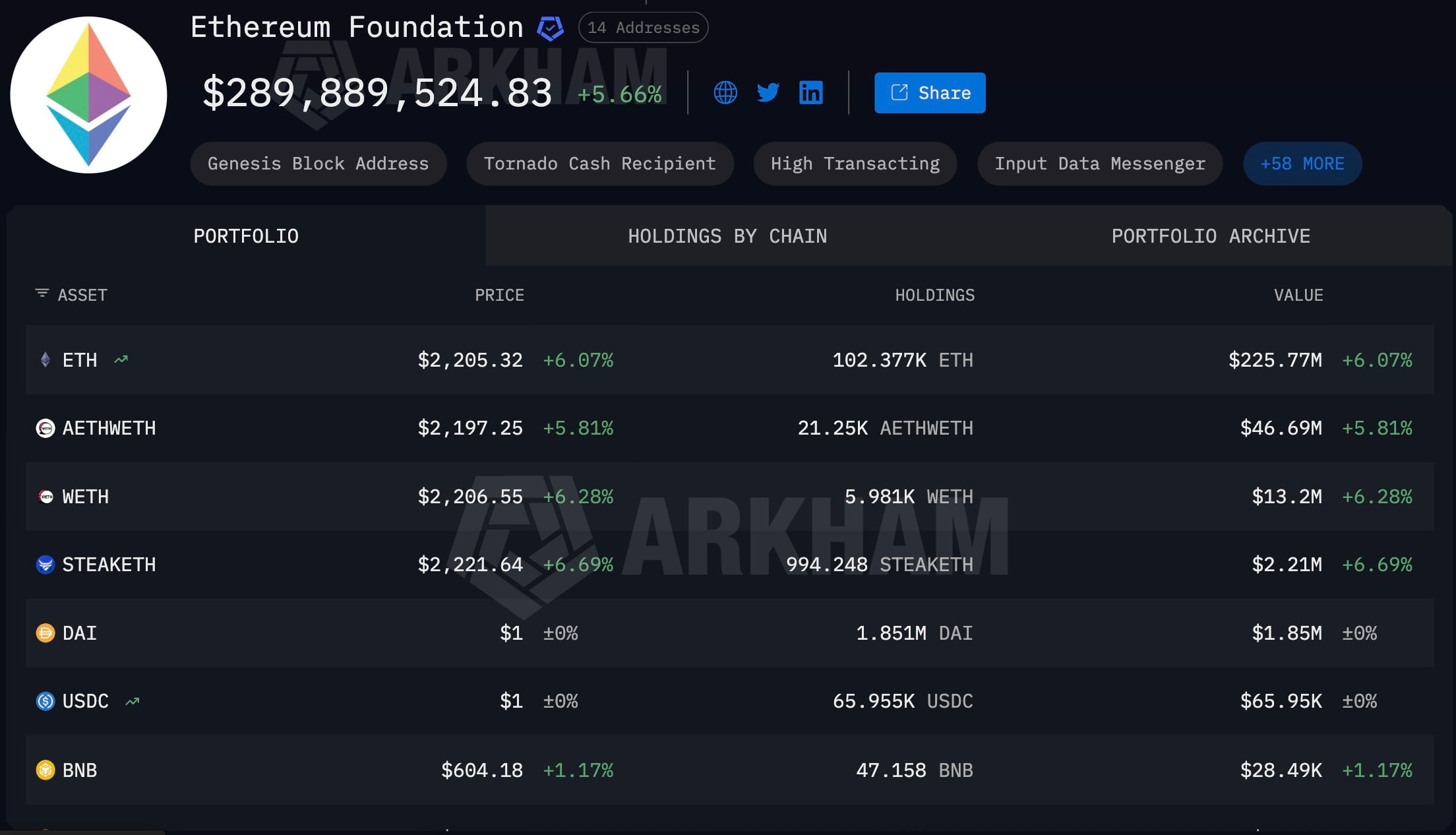Click the ETH trending chart icon
The height and width of the screenshot is (835, 1456).
point(121,360)
